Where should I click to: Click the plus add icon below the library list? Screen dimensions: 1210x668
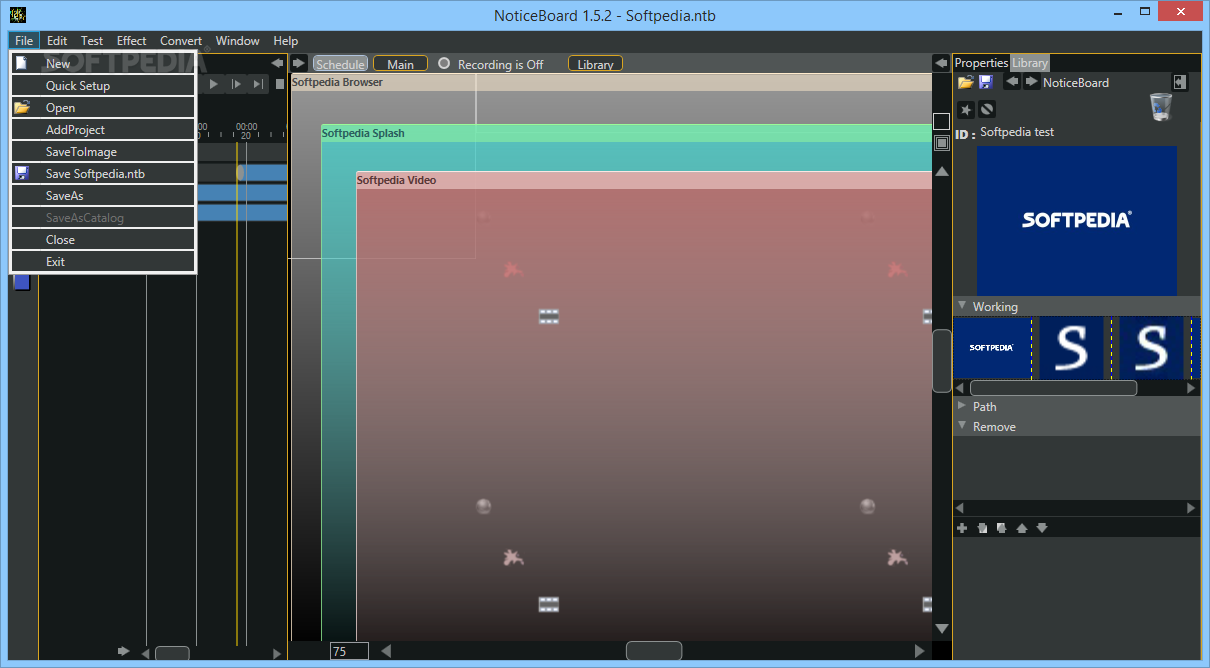pyautogui.click(x=962, y=528)
